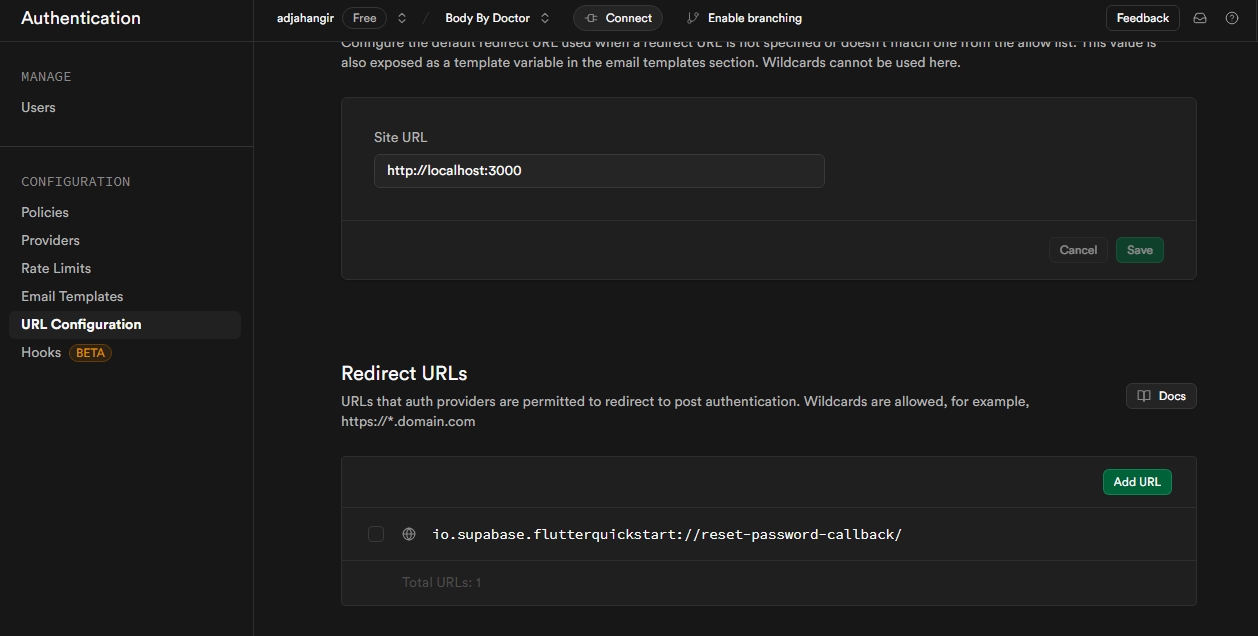
Task: Click the plug icon in Connect button
Action: 591,18
